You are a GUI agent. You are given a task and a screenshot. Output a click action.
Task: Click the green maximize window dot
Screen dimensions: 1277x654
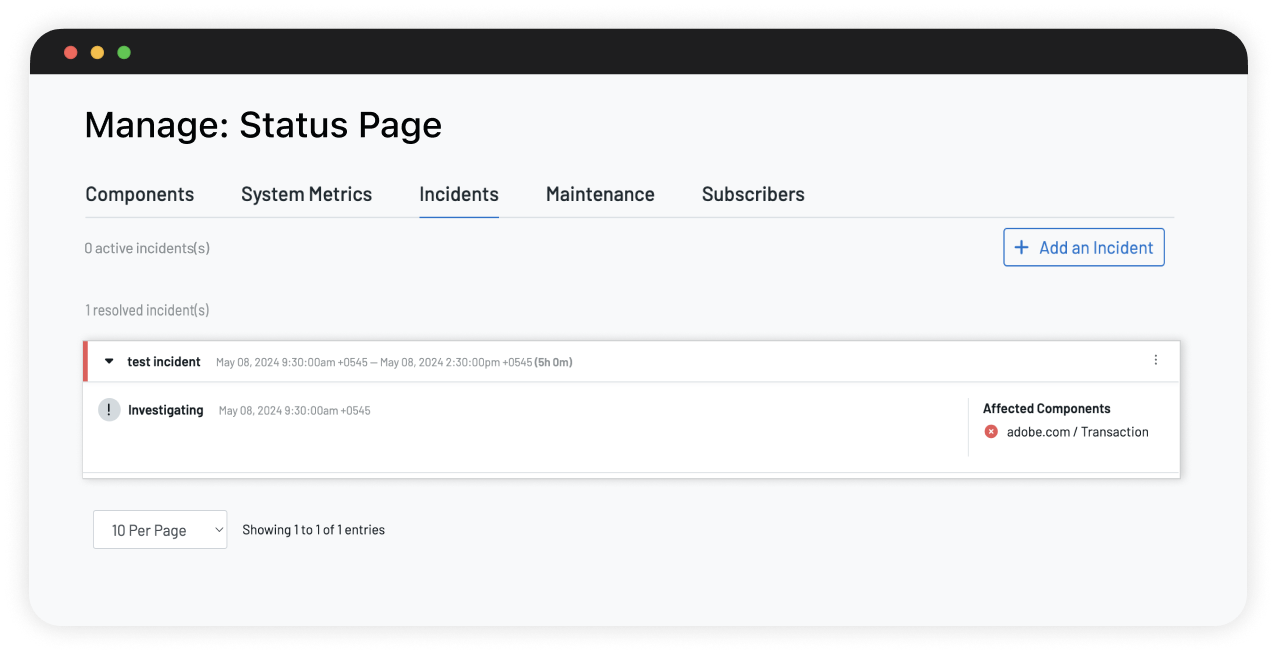pos(124,52)
